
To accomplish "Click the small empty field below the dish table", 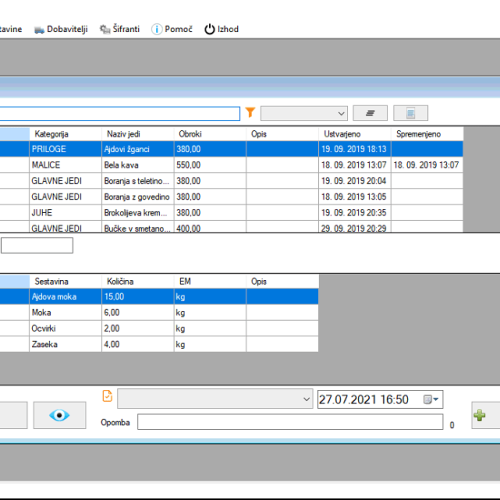I will click(37, 245).
